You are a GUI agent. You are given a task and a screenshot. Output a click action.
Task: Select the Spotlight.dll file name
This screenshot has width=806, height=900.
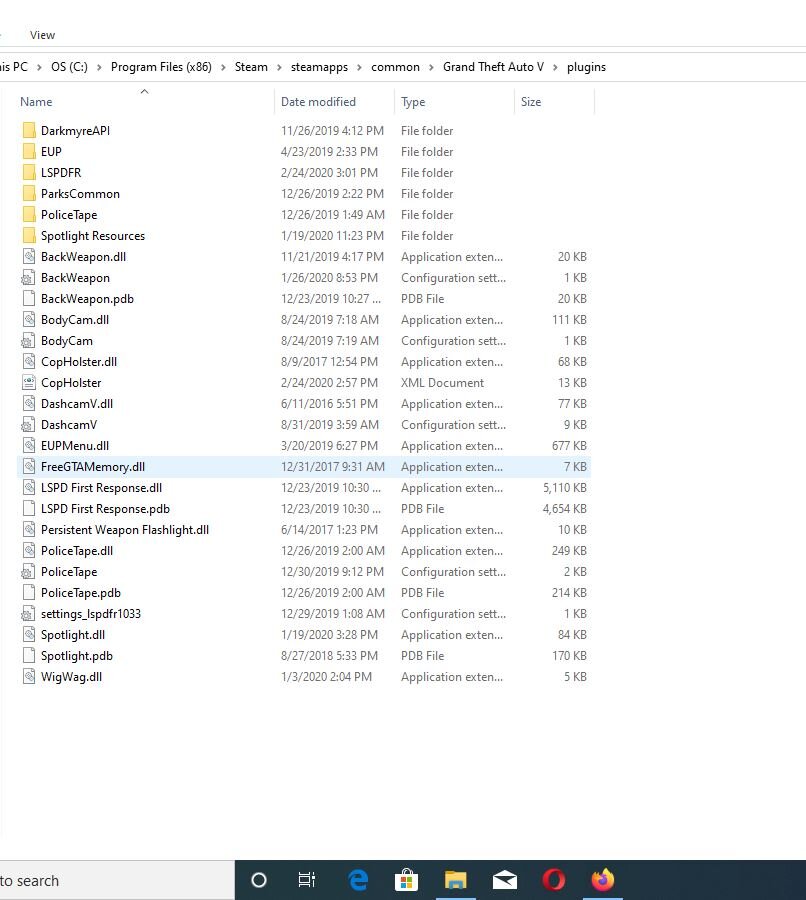[73, 635]
